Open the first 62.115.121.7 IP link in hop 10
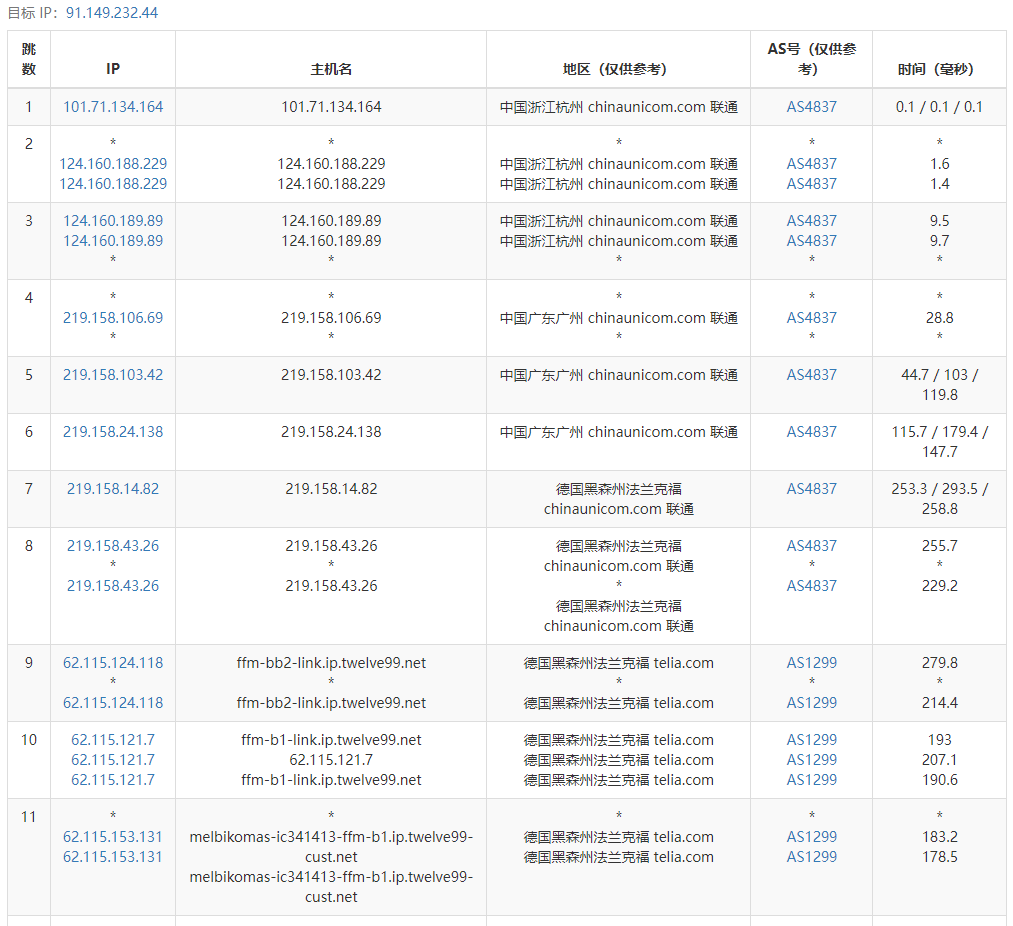1013x926 pixels. click(x=113, y=739)
